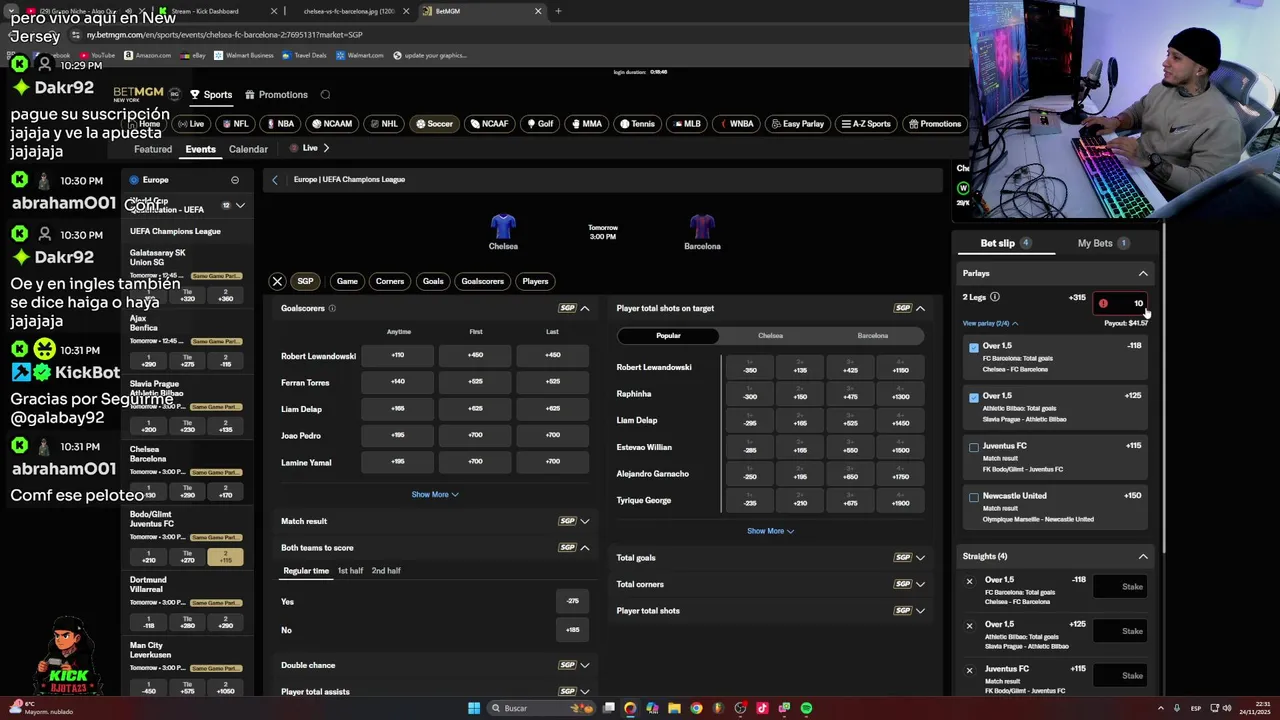Open the Easy Parlay pill
The width and height of the screenshot is (1280, 720).
click(798, 124)
